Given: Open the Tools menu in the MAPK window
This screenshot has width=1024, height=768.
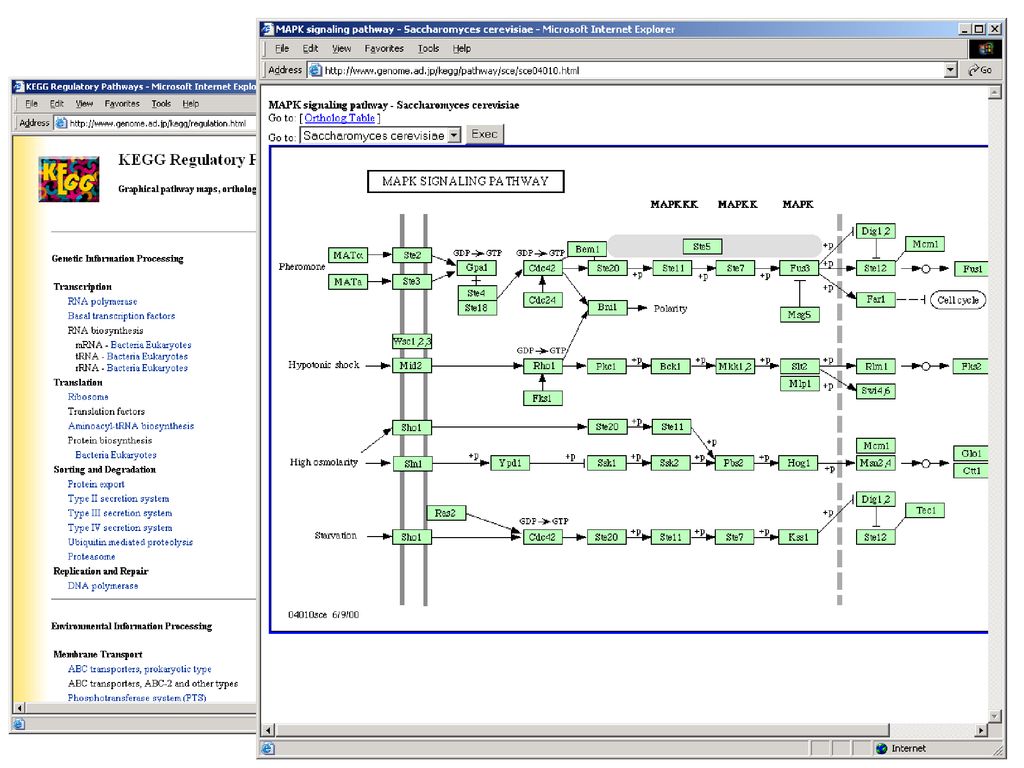Looking at the screenshot, I should (428, 48).
